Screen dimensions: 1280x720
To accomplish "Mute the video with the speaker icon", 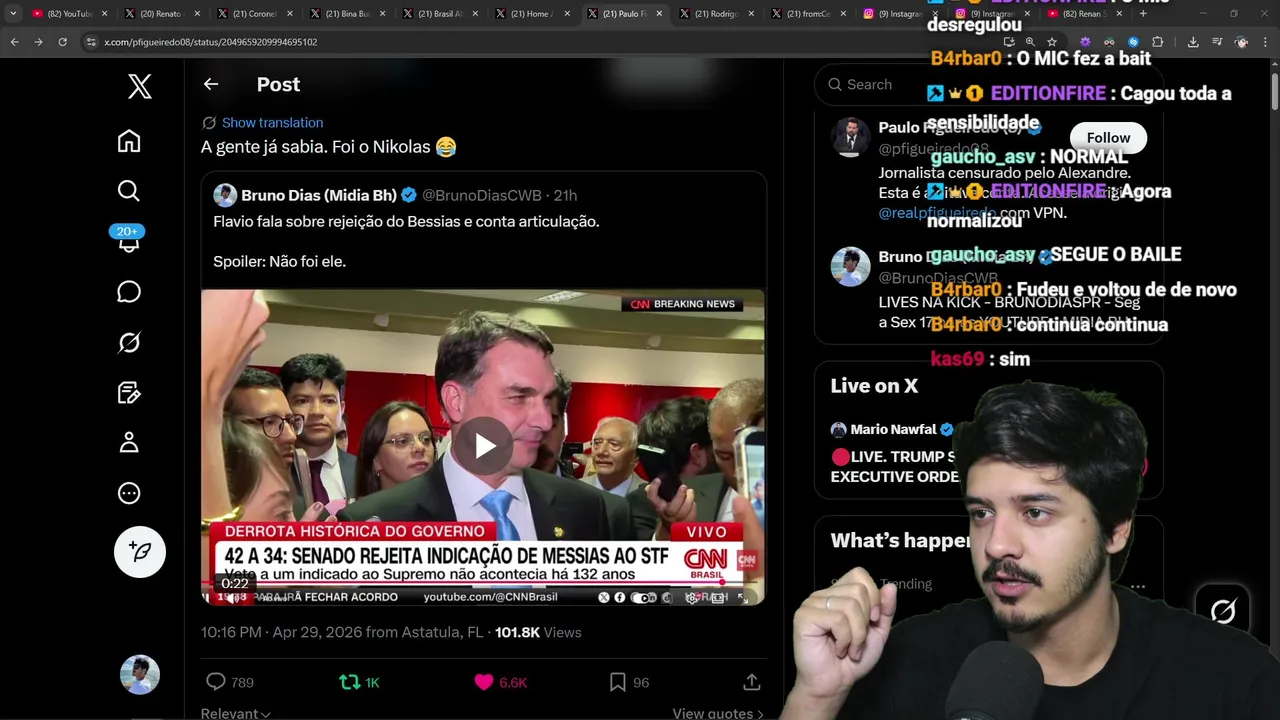I will [x=233, y=598].
